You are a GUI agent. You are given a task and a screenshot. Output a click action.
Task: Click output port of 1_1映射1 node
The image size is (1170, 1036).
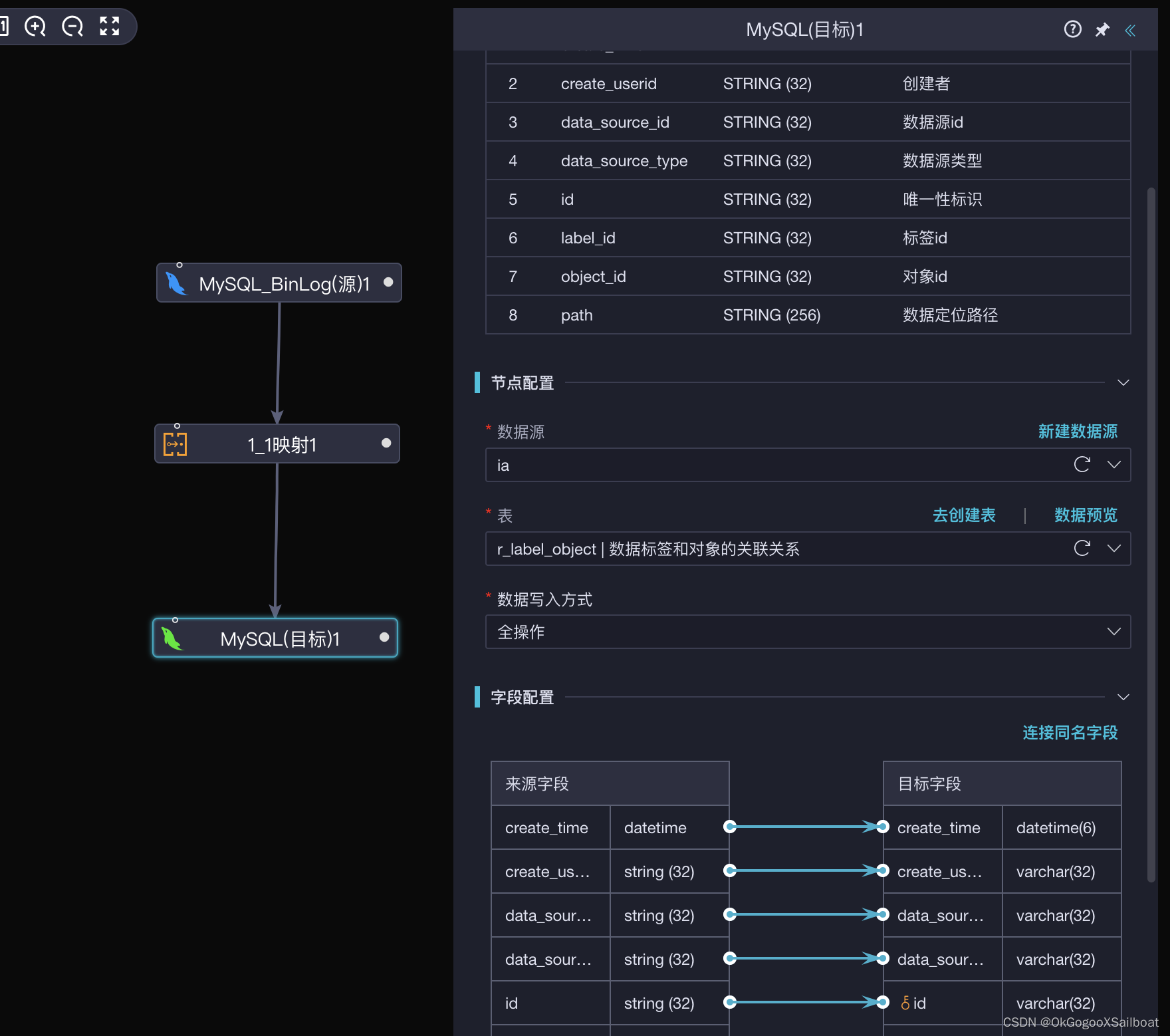click(x=386, y=444)
